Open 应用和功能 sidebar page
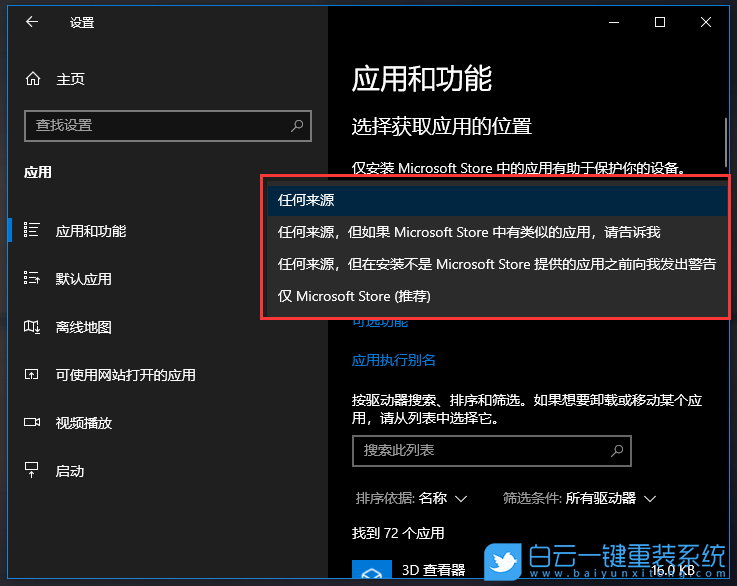Screen dimensions: 737x586 91,231
